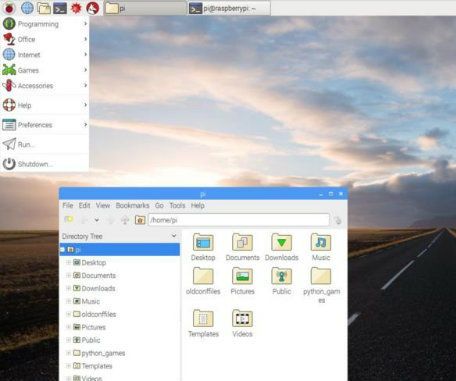The image size is (456, 381).
Task: Select oldconffiles in the directory tree
Action: (99, 314)
